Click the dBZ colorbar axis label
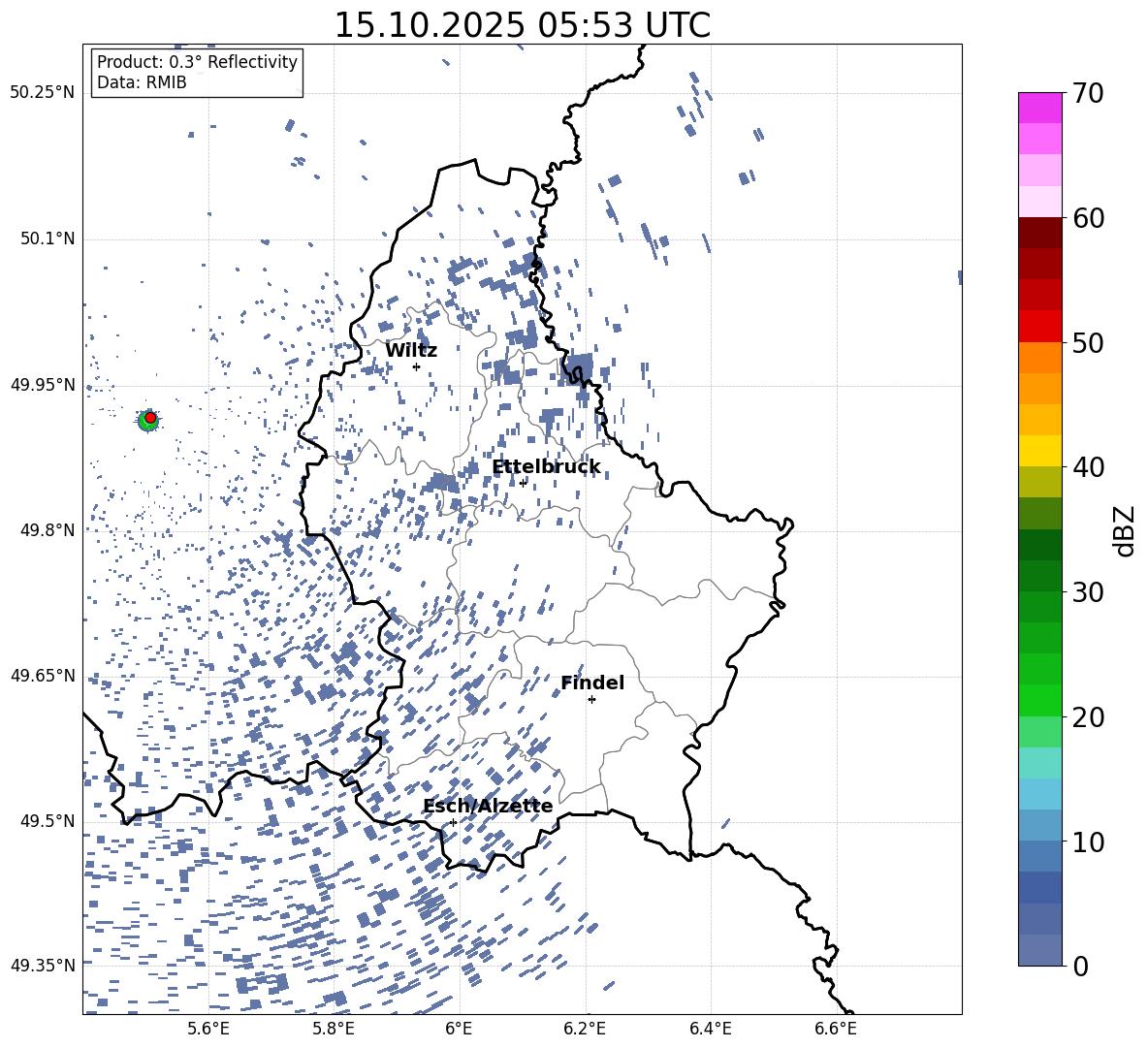 coord(1124,530)
